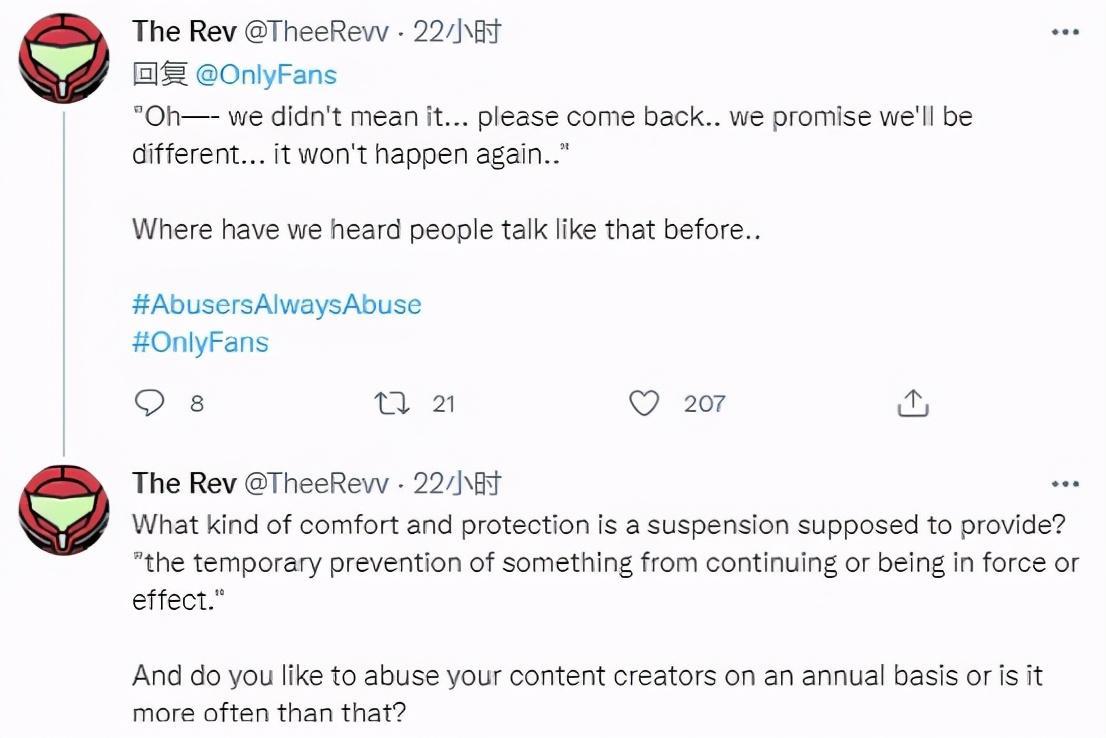
Task: Open The Rev's avatar on second tweet
Action: [64, 510]
